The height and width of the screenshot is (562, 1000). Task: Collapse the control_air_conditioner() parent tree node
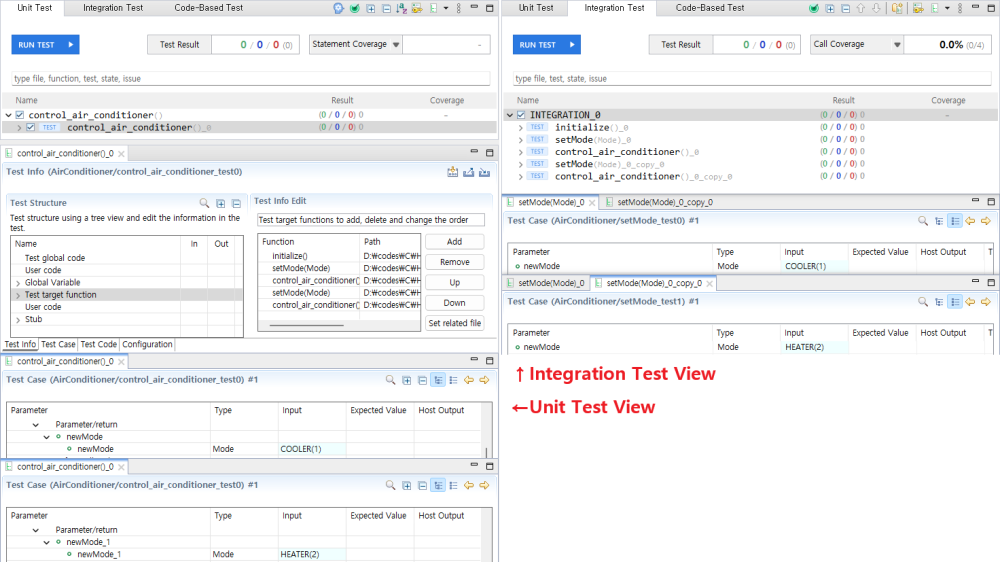click(8, 115)
